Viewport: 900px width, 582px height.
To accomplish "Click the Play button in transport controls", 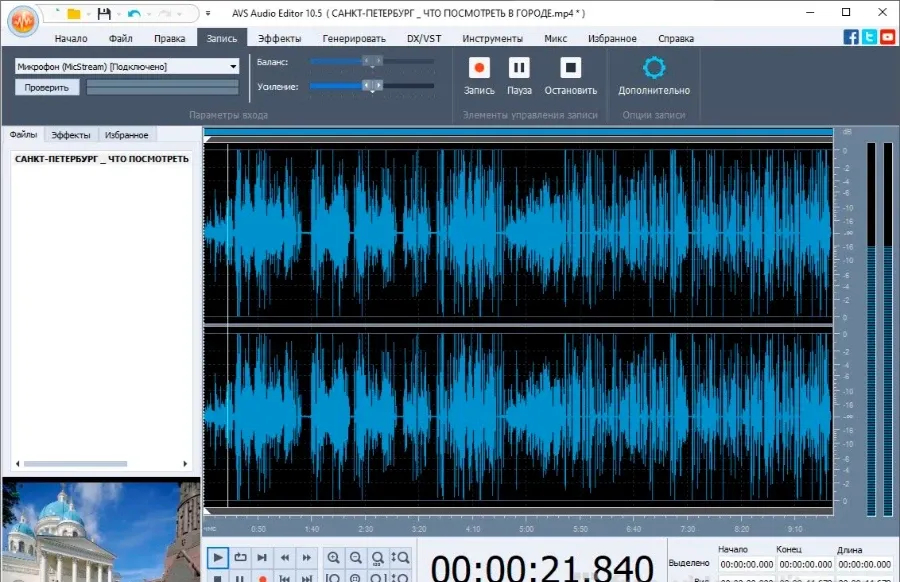I will pyautogui.click(x=218, y=557).
